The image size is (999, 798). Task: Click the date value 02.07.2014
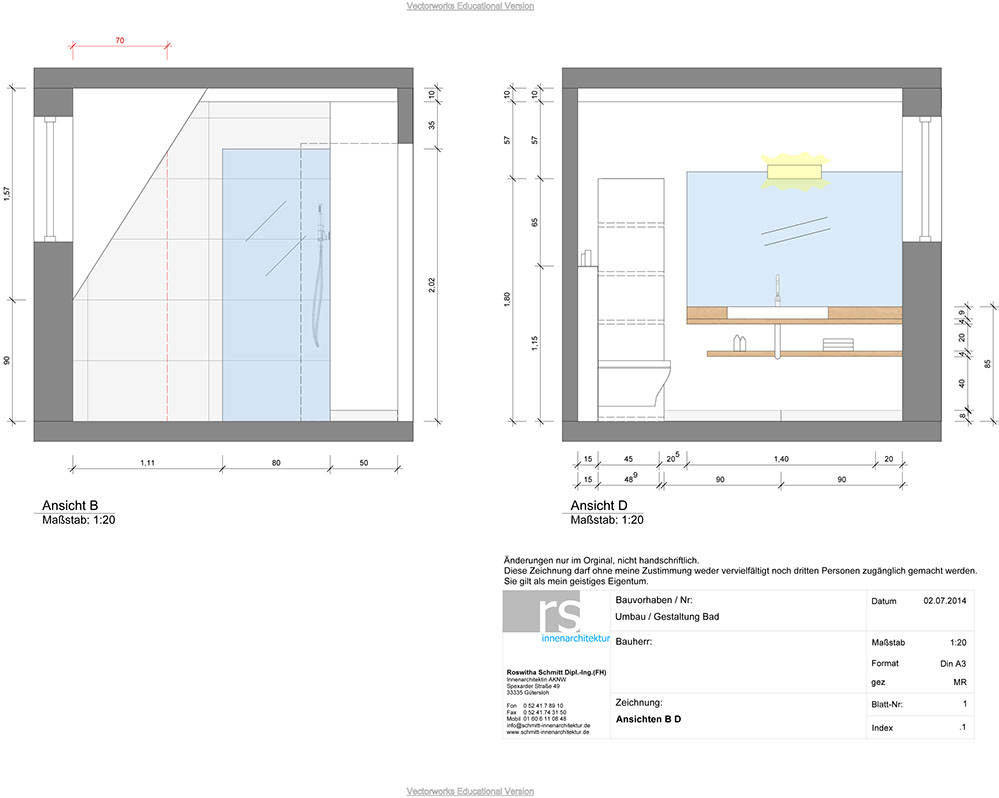942,602
